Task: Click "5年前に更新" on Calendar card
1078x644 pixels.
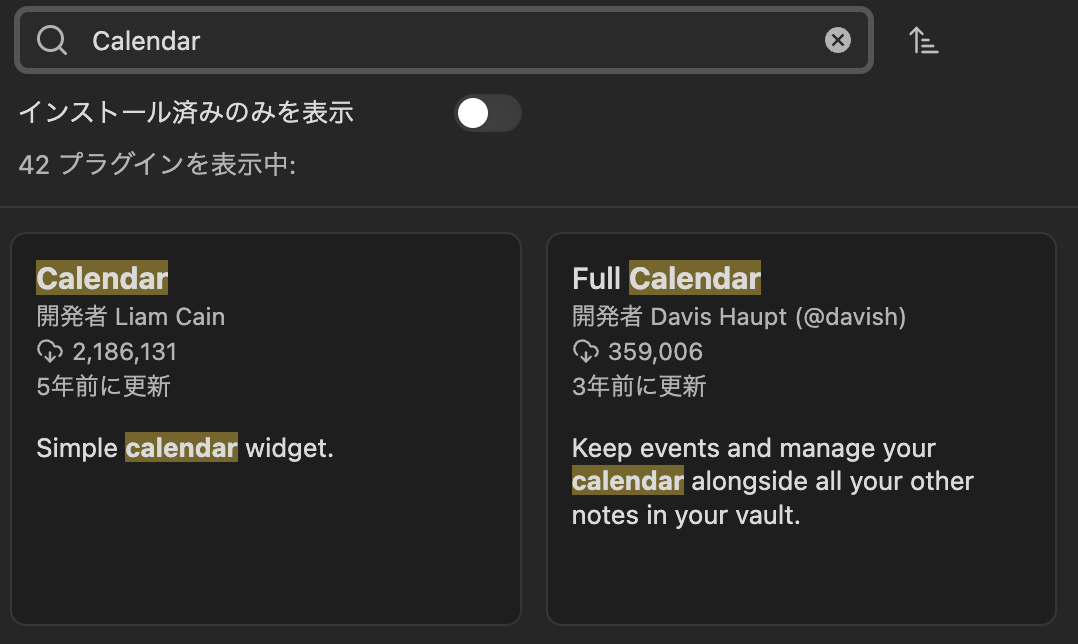Action: (103, 386)
